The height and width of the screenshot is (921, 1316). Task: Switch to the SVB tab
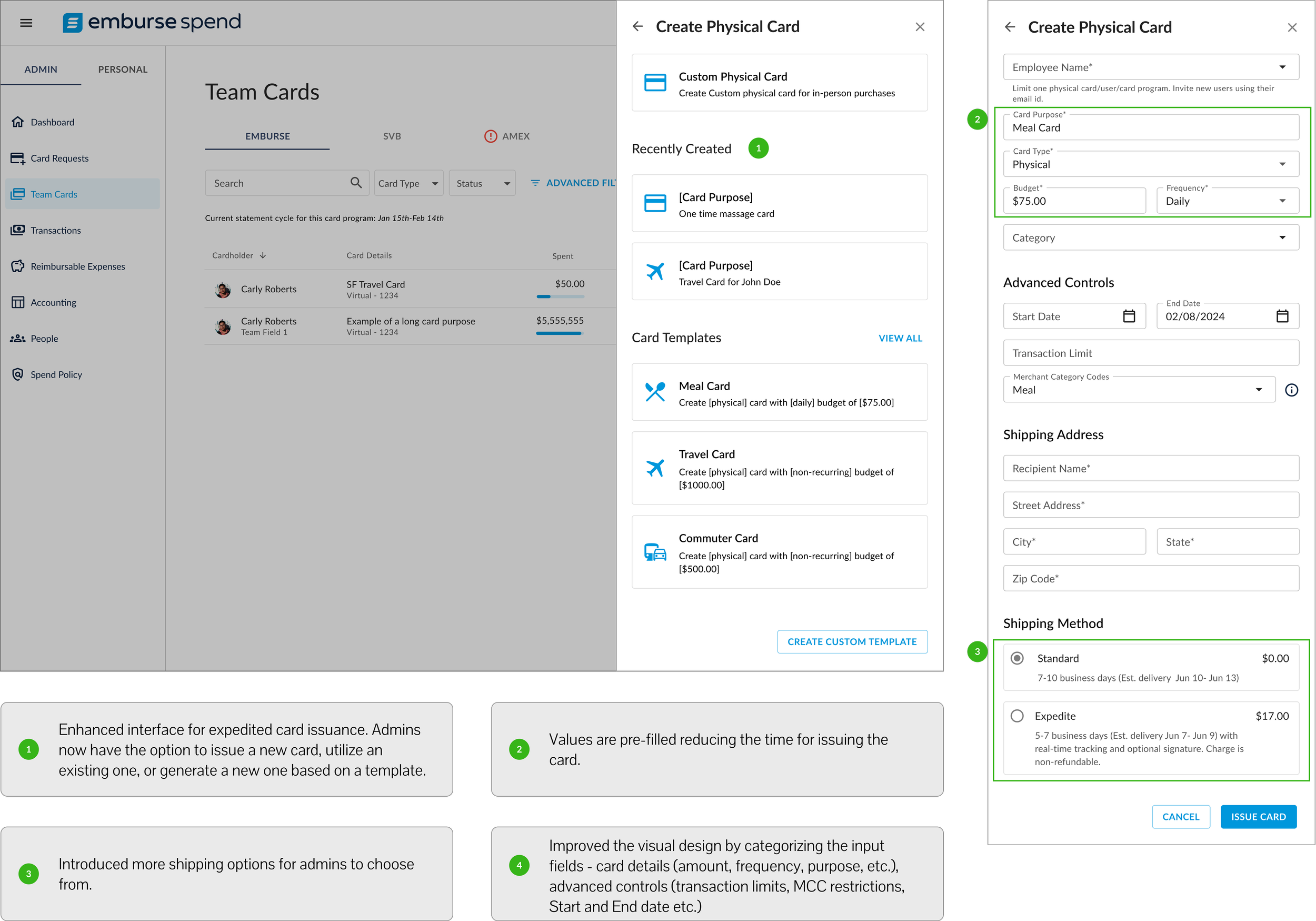392,136
